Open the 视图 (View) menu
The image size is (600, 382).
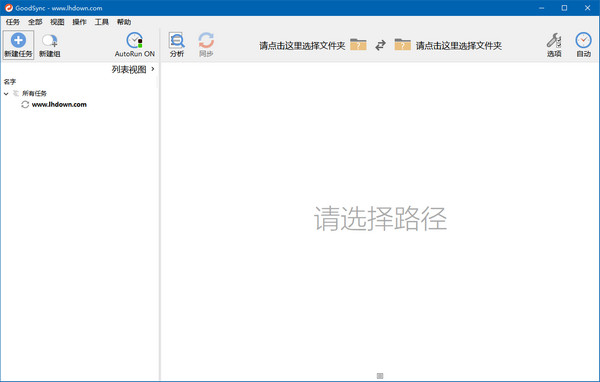tap(57, 22)
